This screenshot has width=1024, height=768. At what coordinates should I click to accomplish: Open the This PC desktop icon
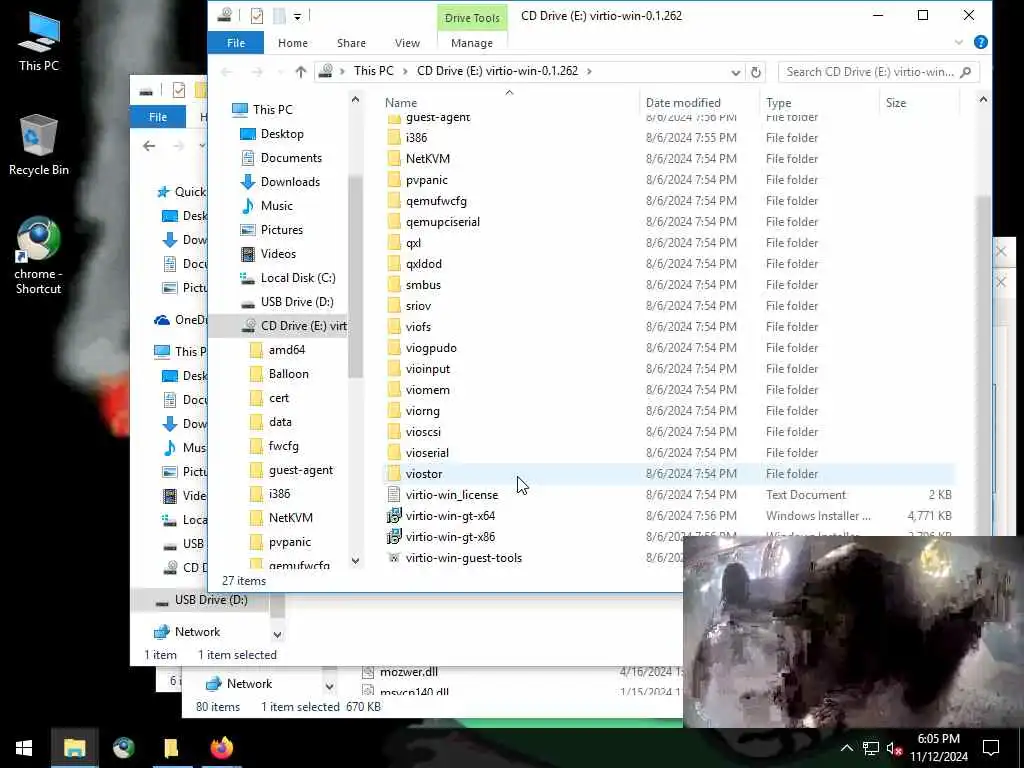pos(39,40)
